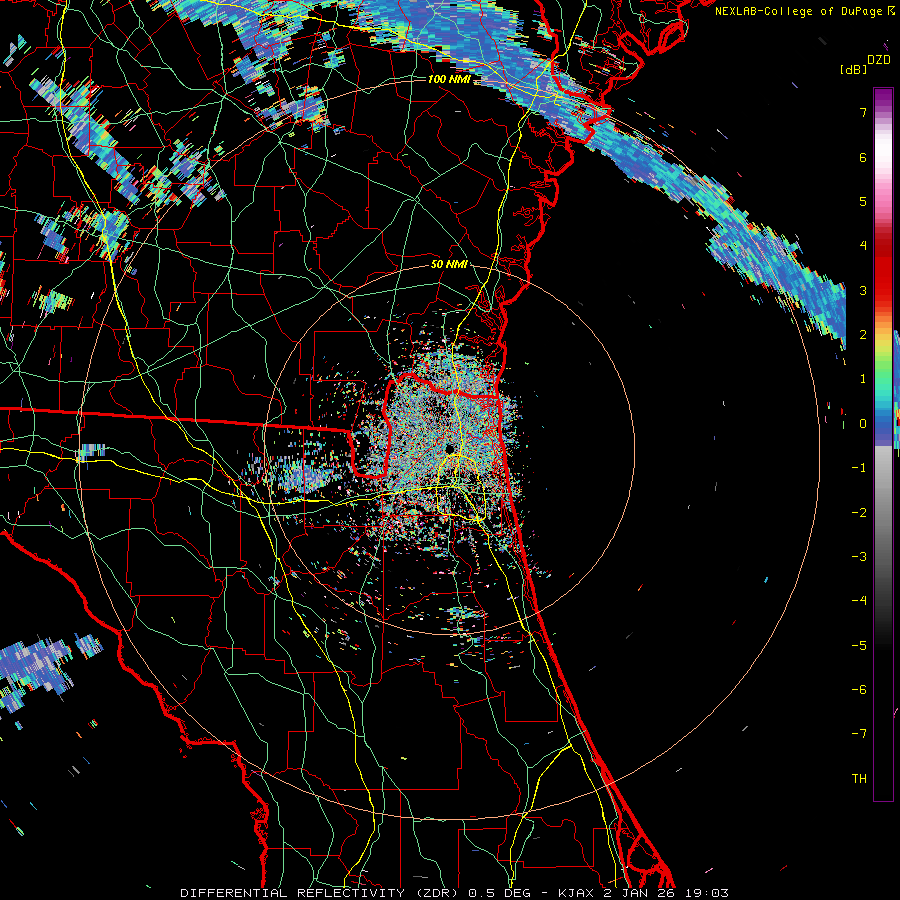Click the 19:03 timestamp in the caption
900x900 pixels.
[707, 893]
